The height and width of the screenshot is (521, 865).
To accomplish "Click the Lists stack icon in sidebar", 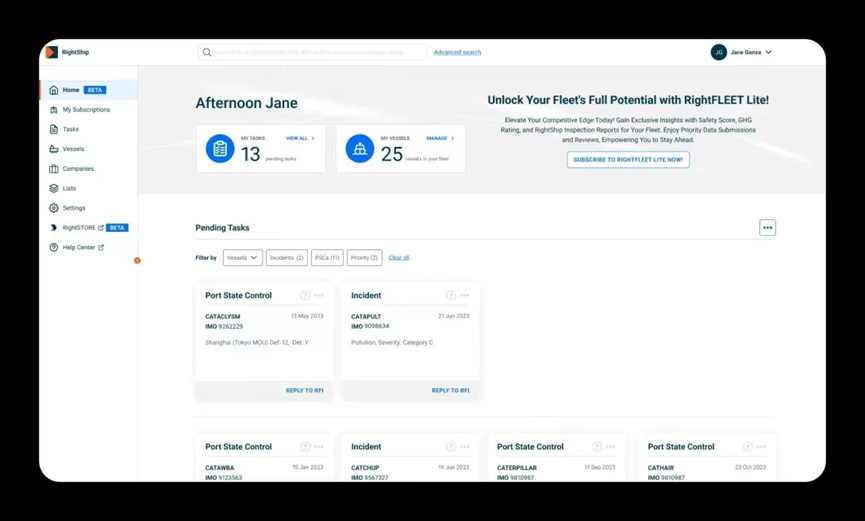I will pyautogui.click(x=54, y=188).
